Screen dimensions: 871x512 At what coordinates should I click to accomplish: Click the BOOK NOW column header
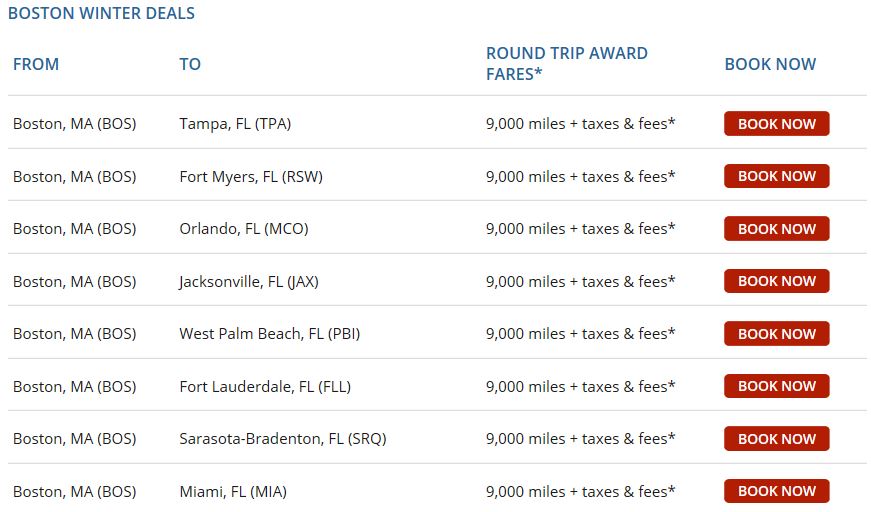[x=770, y=64]
